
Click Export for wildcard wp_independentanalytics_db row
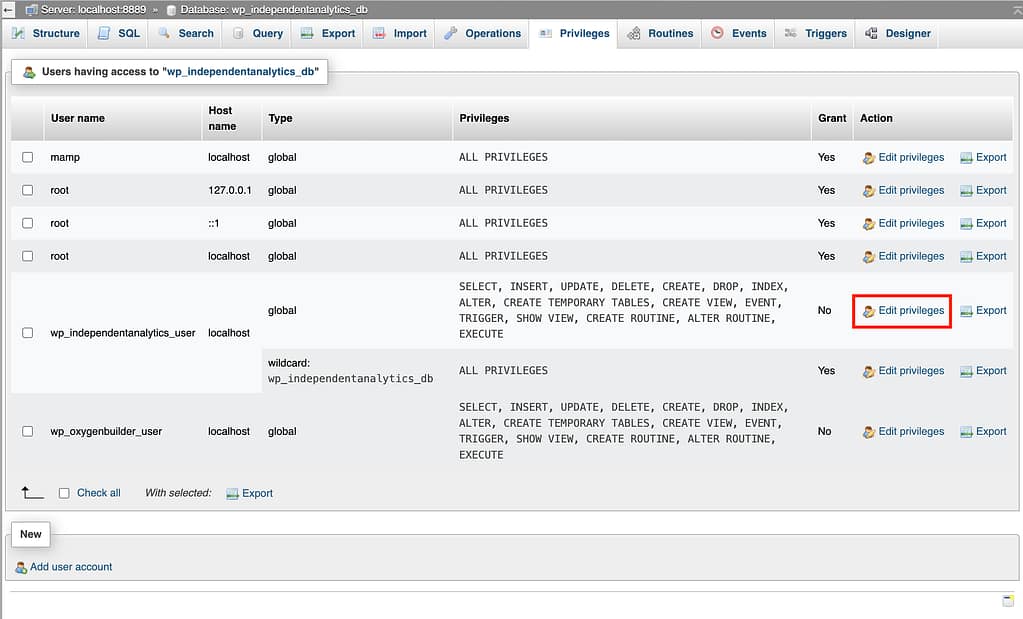(983, 371)
